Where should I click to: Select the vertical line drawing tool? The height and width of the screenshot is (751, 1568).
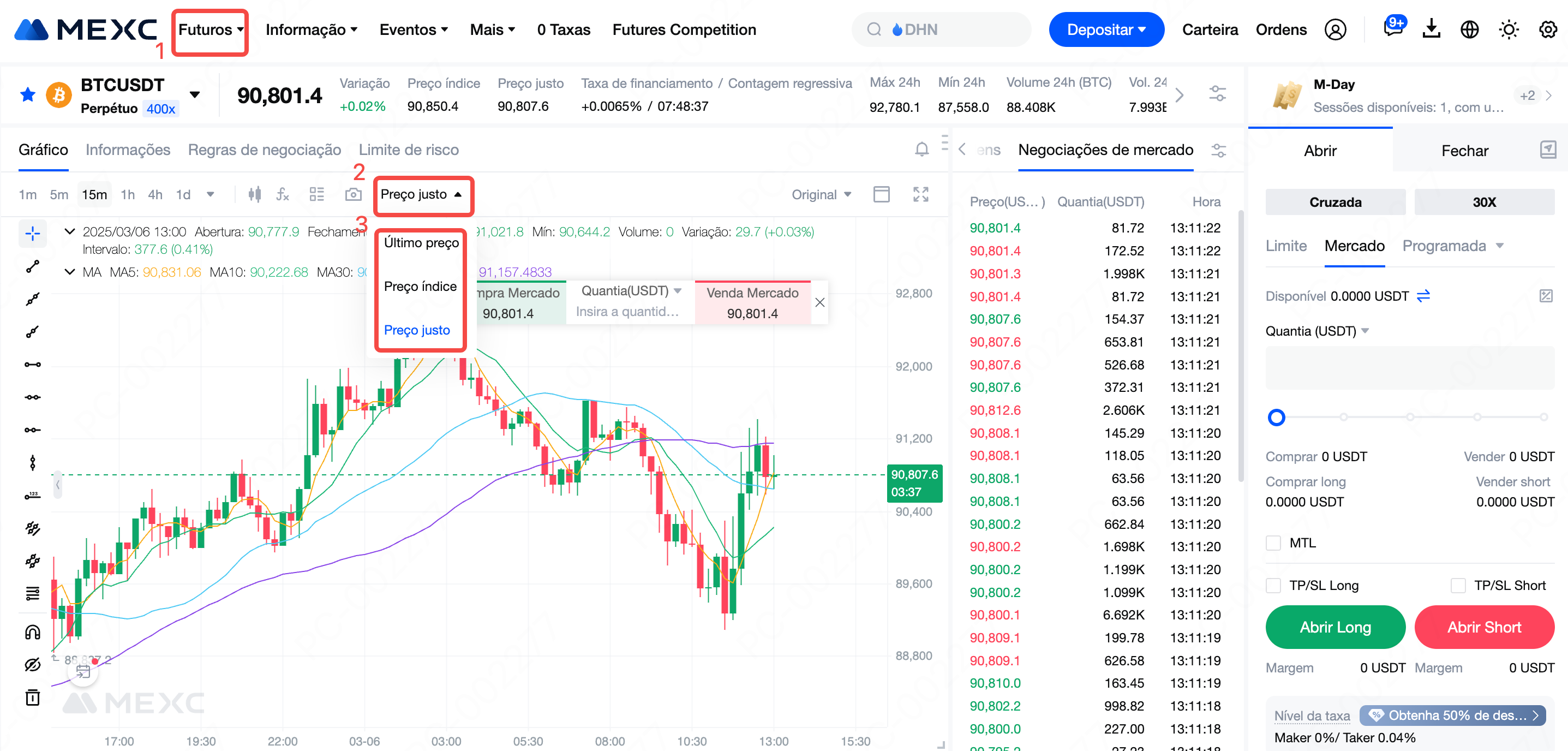pyautogui.click(x=33, y=462)
